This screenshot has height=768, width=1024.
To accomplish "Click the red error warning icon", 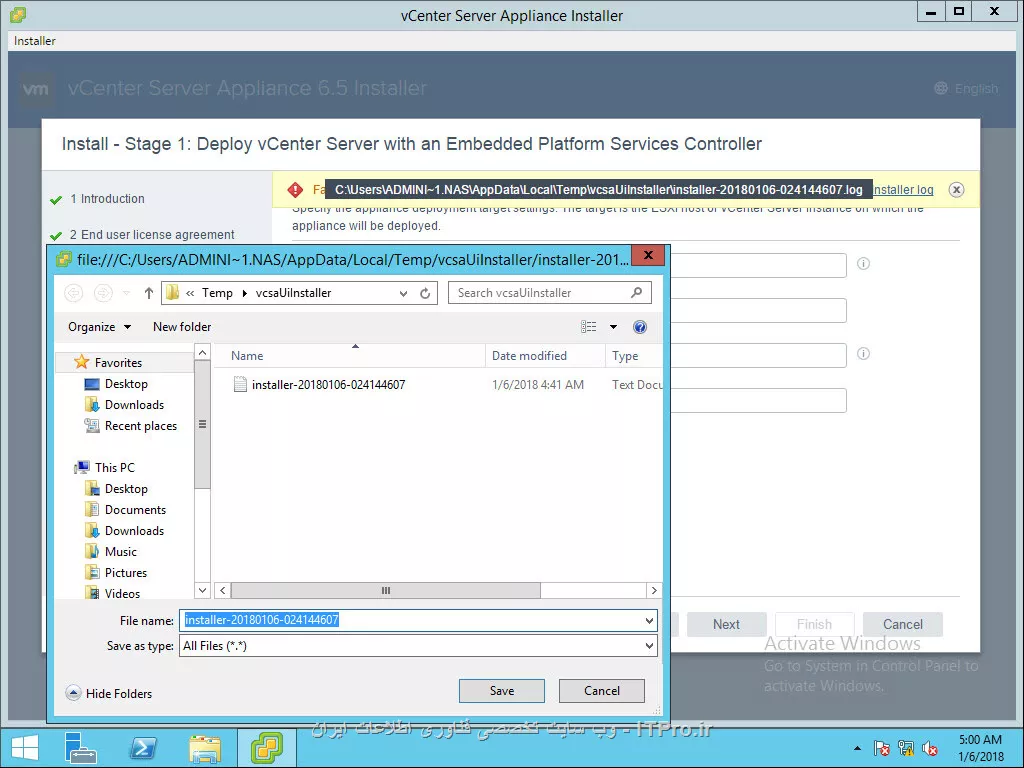I will pos(295,189).
